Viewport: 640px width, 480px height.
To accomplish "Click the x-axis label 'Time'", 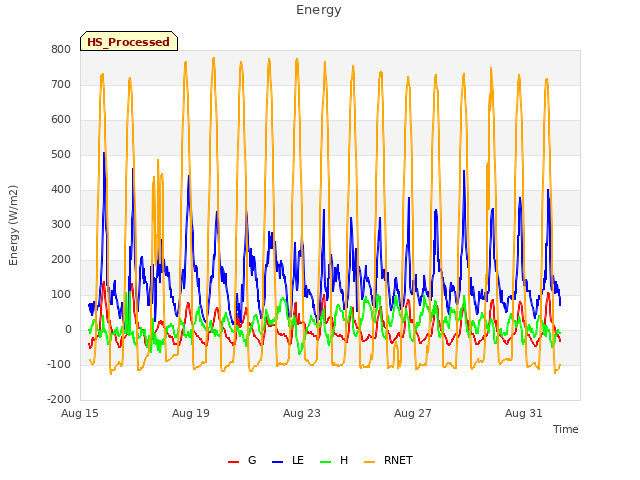I will 566,429.
